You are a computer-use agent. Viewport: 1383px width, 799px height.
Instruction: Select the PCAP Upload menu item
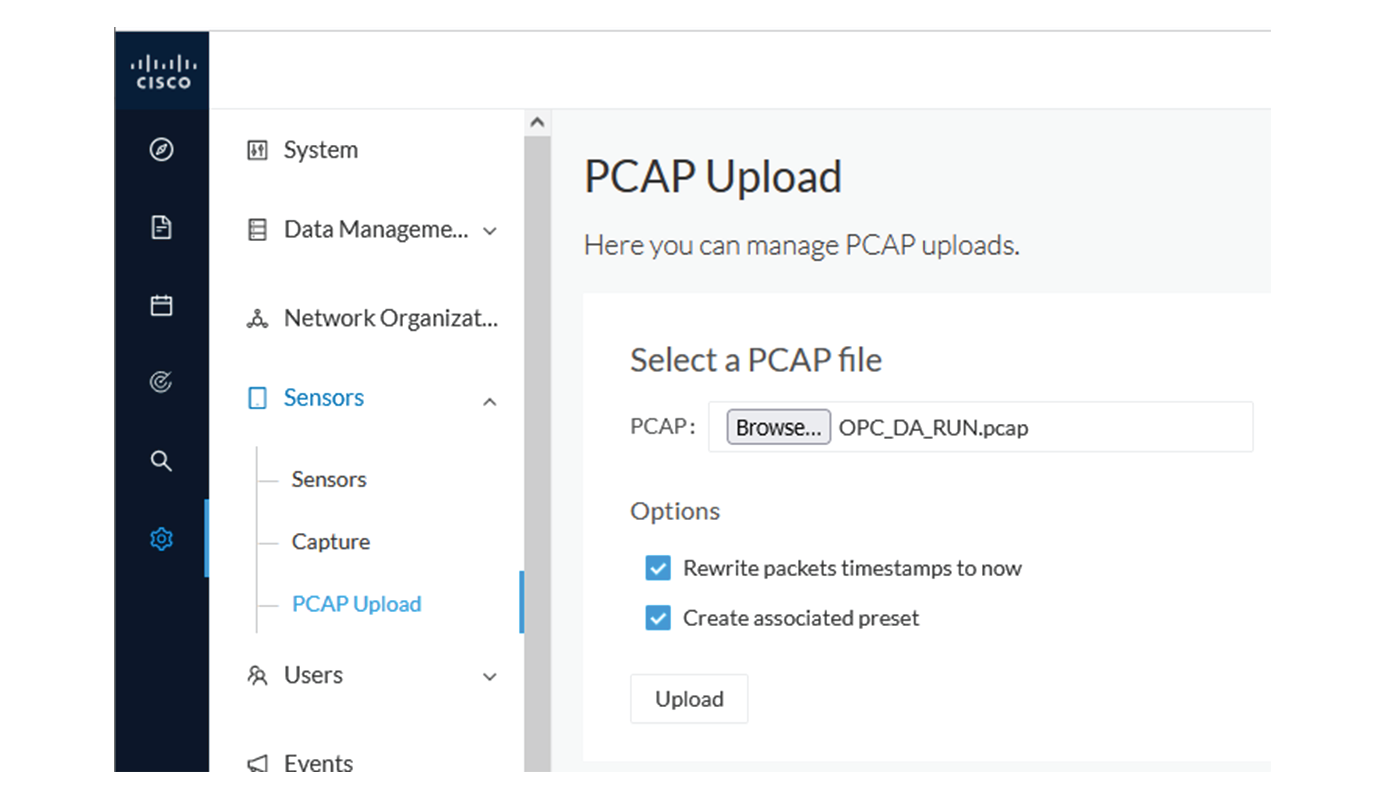click(x=357, y=604)
